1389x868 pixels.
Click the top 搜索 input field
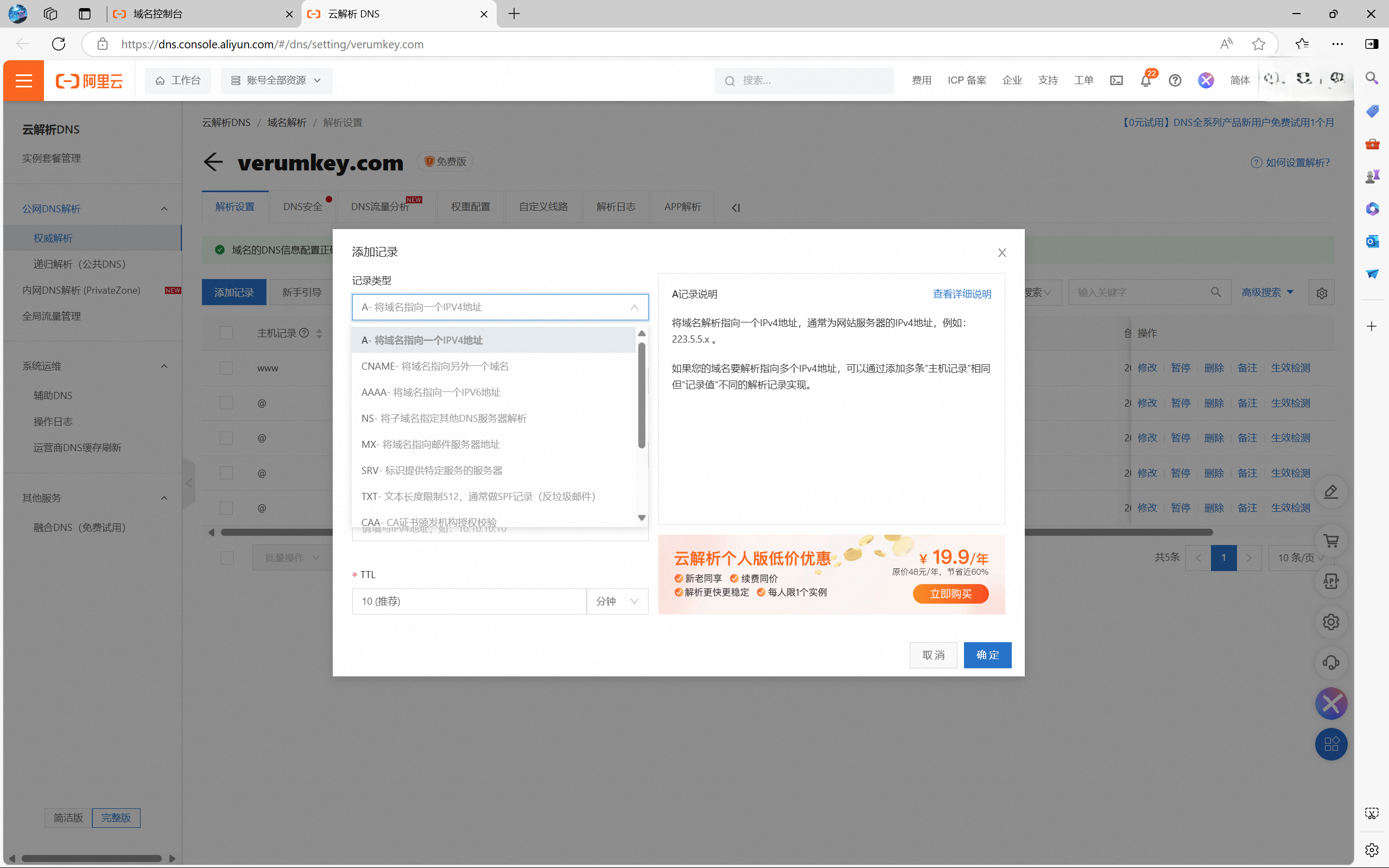pyautogui.click(x=804, y=80)
